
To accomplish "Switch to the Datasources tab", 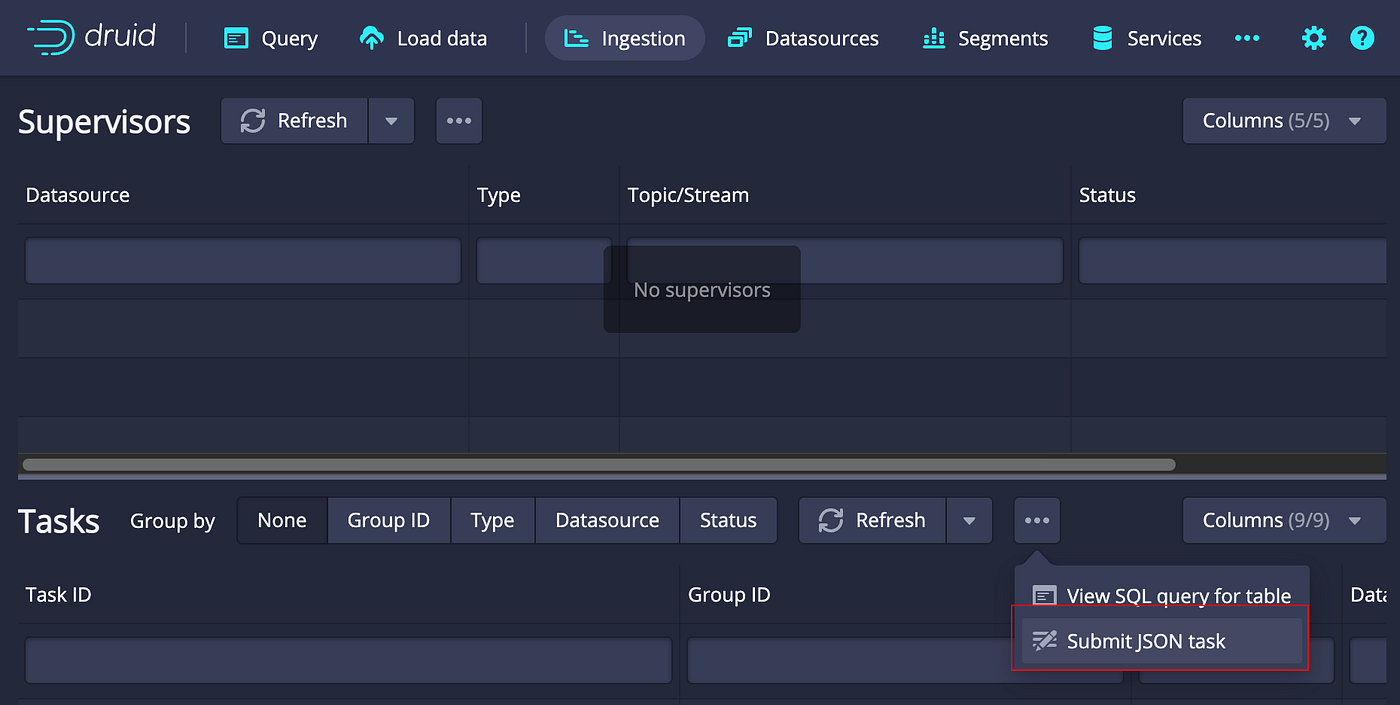I will tap(804, 37).
